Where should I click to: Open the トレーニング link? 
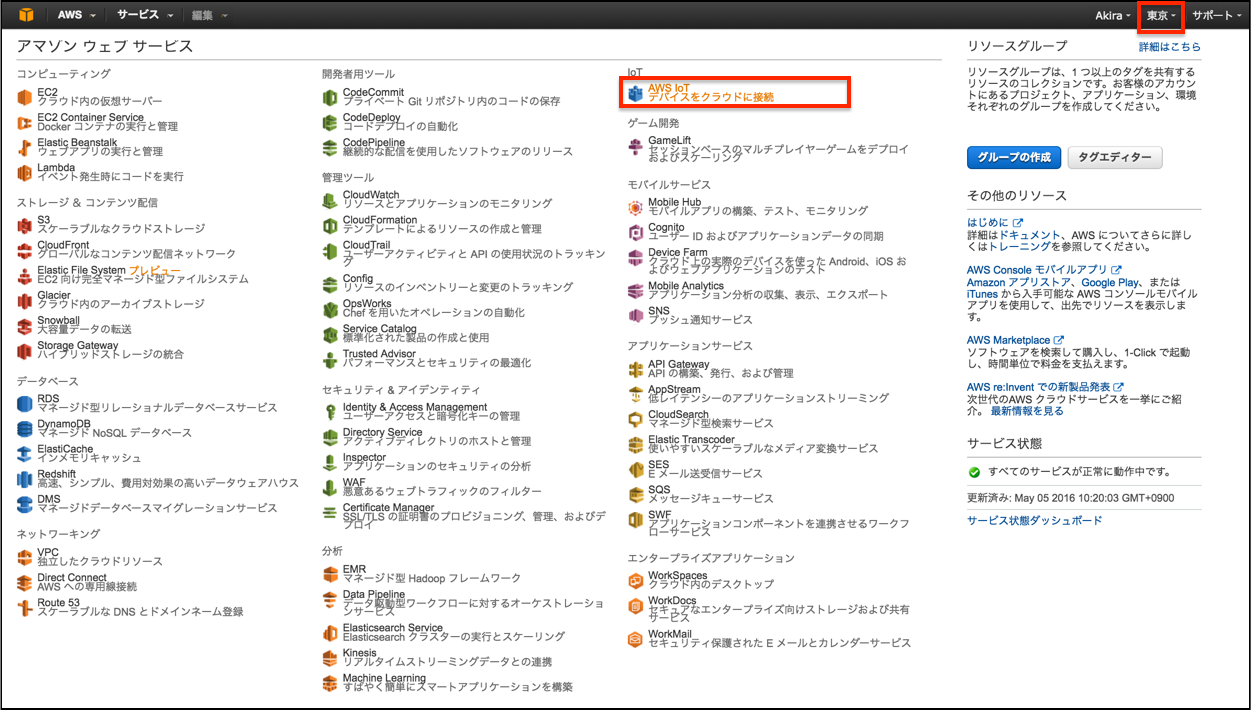pos(1020,246)
